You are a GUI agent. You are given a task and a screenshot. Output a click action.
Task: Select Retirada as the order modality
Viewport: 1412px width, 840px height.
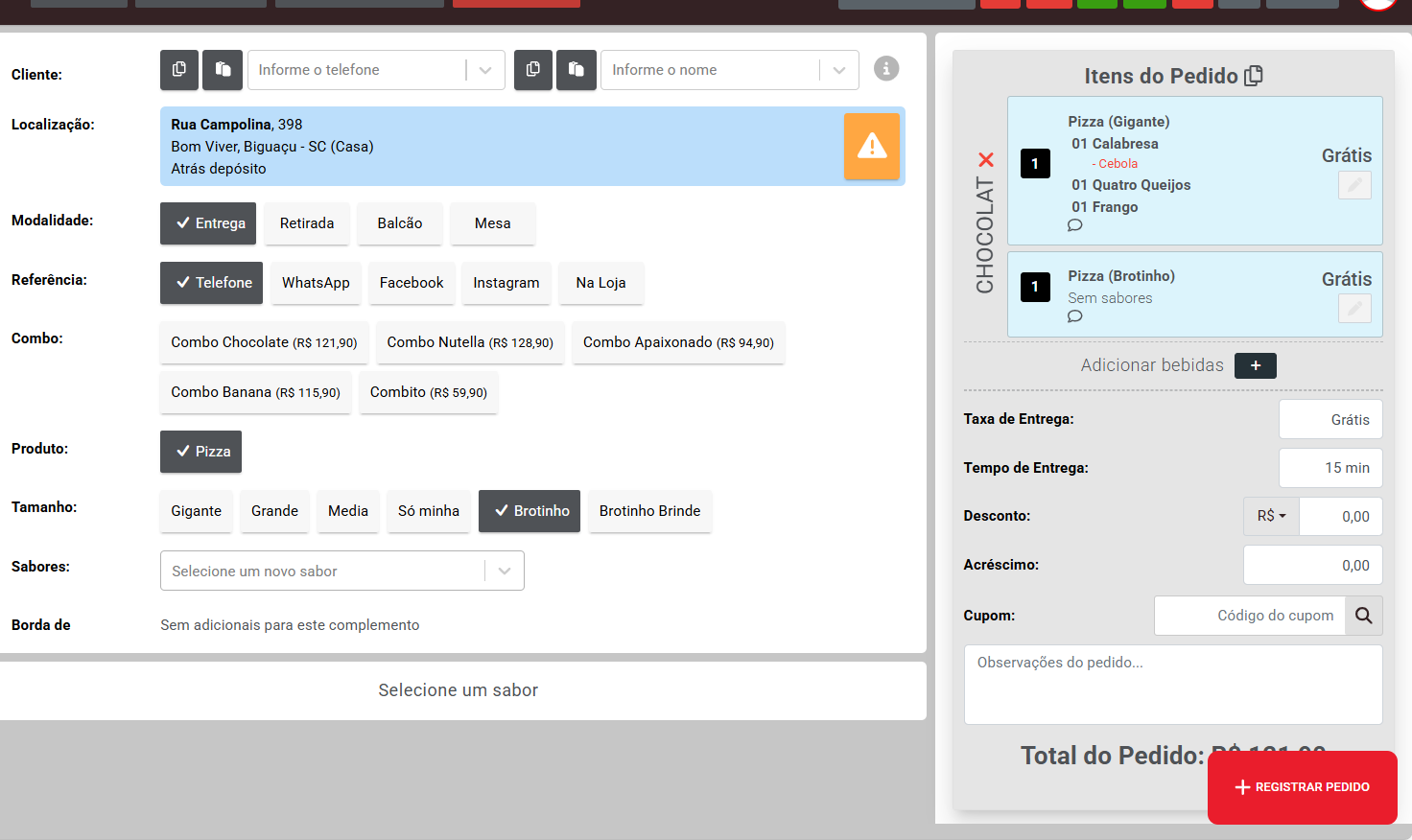point(307,223)
